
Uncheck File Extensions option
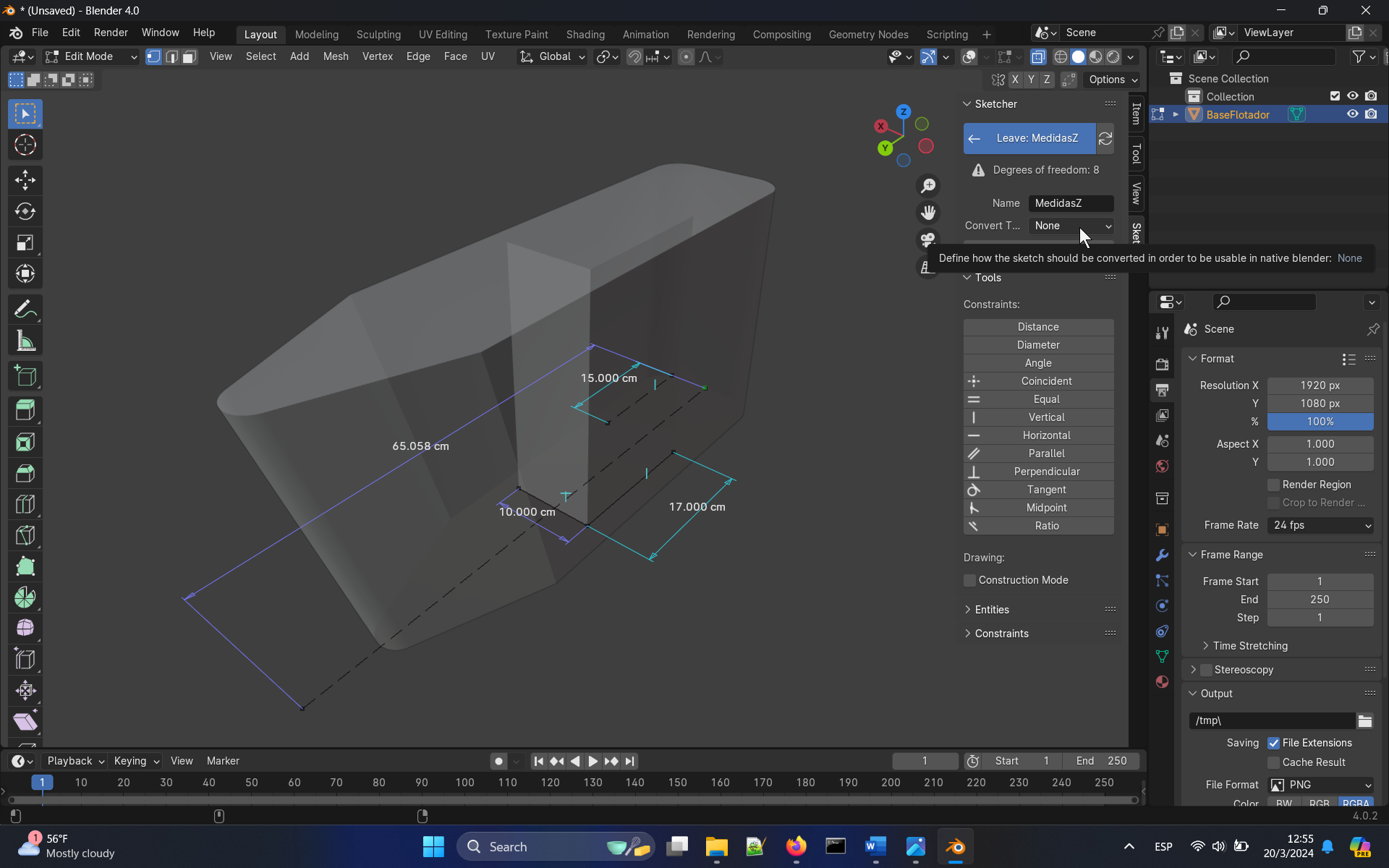point(1273,743)
